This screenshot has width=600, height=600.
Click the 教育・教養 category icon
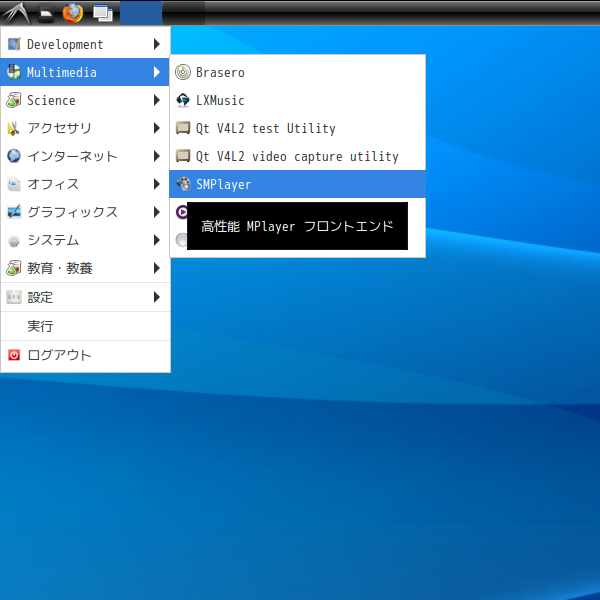pos(14,268)
